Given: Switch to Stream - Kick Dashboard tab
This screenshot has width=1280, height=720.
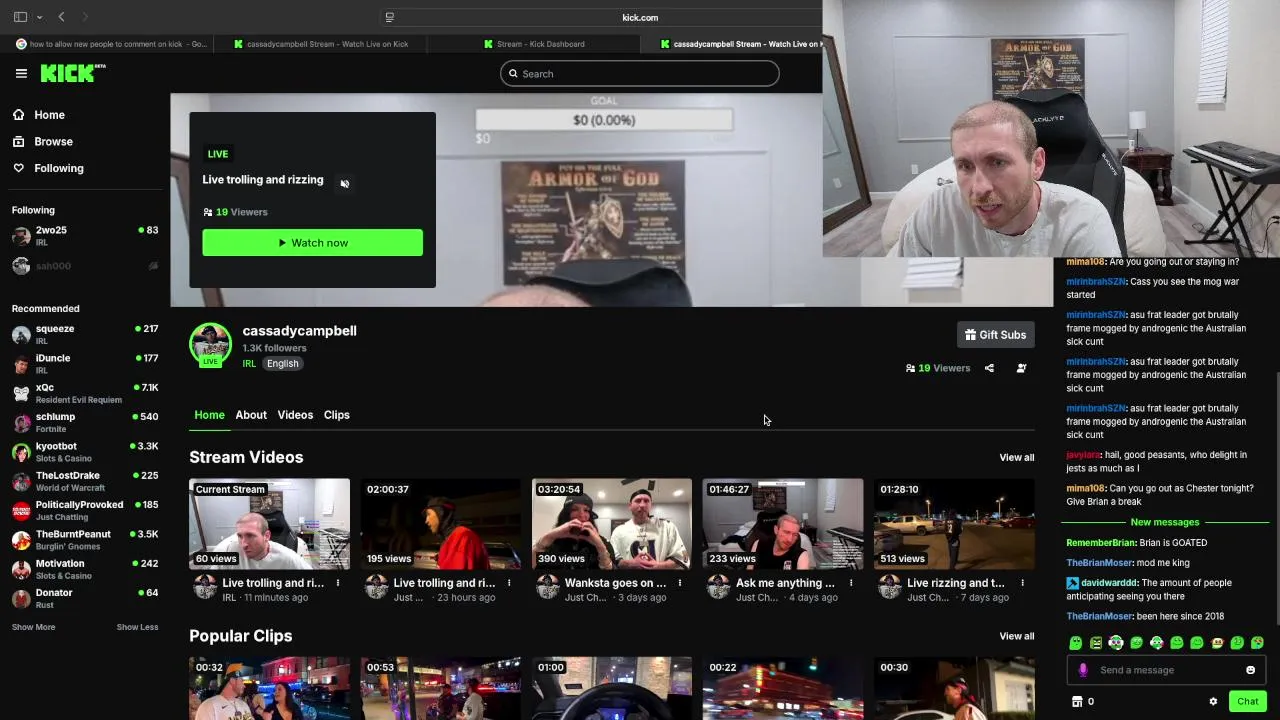Looking at the screenshot, I should tap(534, 44).
